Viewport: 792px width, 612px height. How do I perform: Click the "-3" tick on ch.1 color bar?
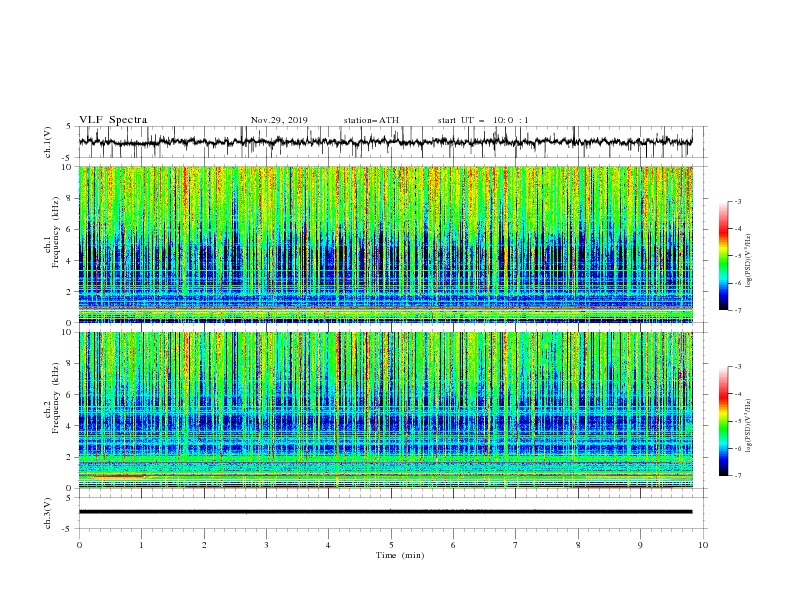tap(738, 201)
